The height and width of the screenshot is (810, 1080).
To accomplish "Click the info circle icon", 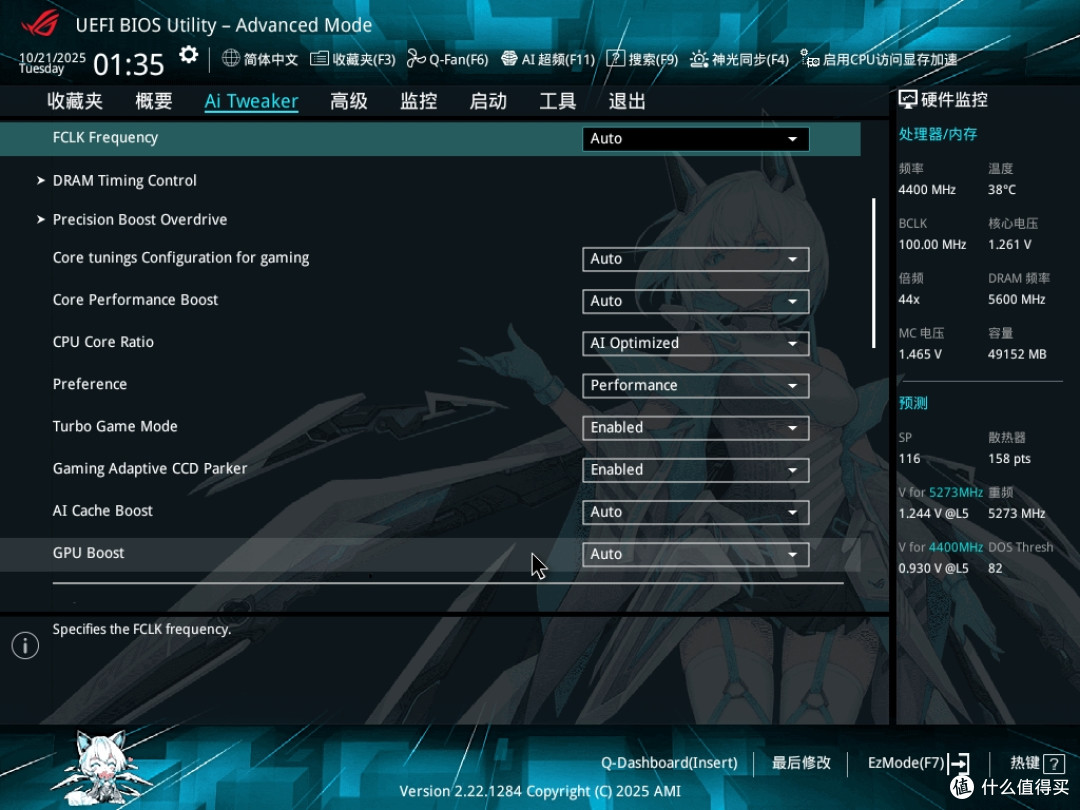I will click(25, 645).
